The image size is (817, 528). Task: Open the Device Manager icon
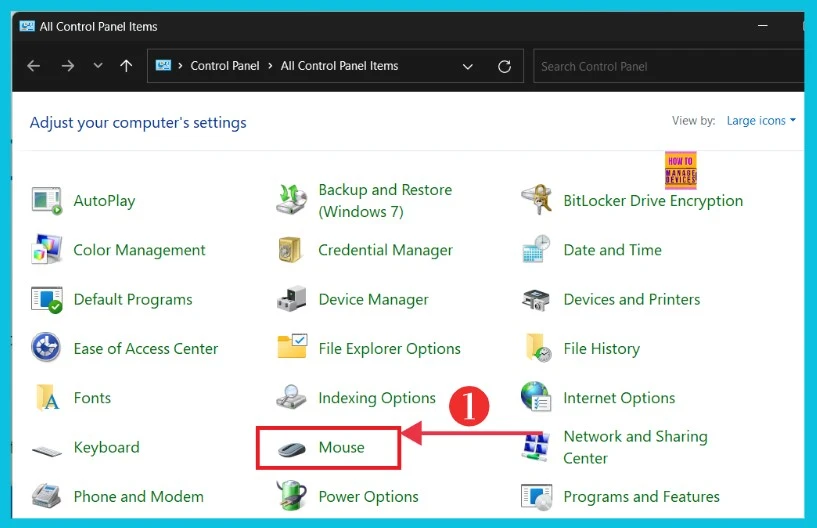click(291, 299)
